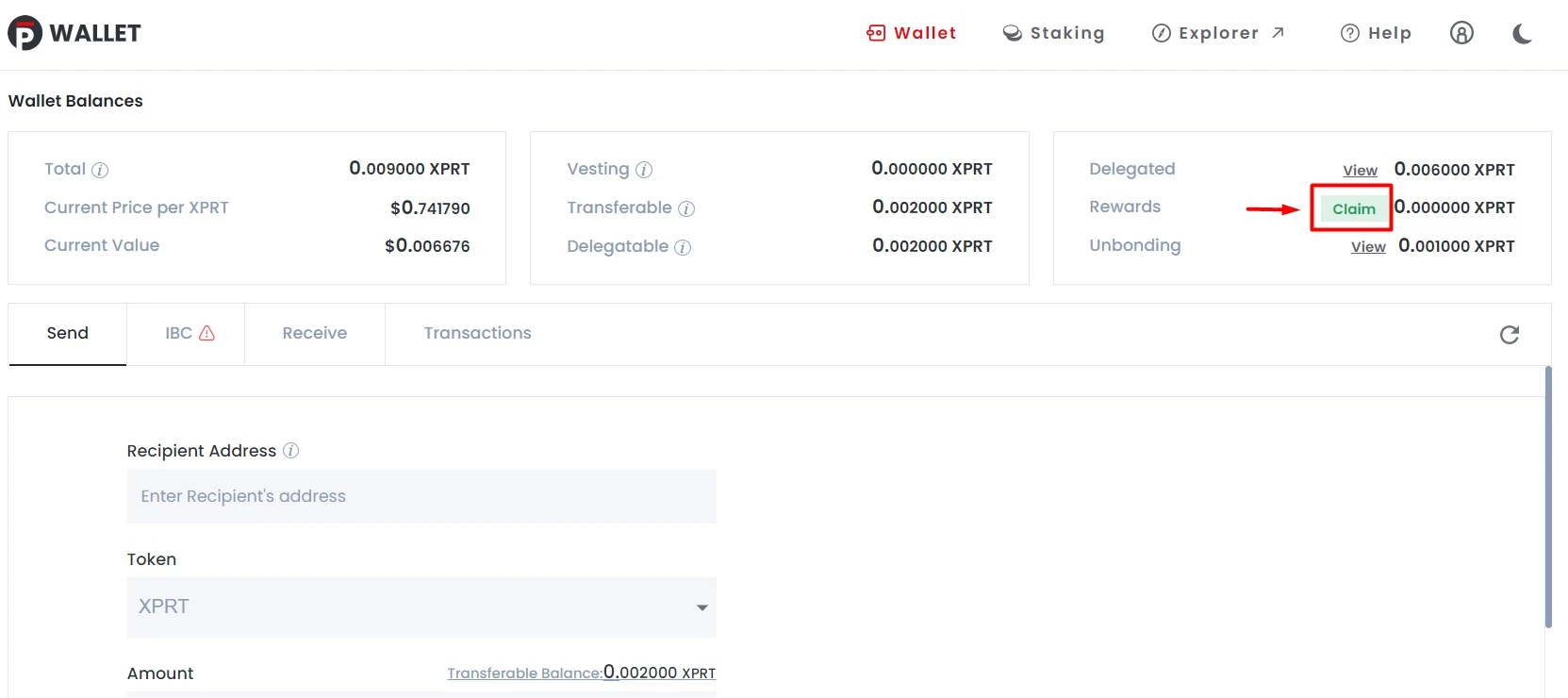This screenshot has width=1568, height=698.
Task: Open the Explorer link
Action: pyautogui.click(x=1217, y=33)
